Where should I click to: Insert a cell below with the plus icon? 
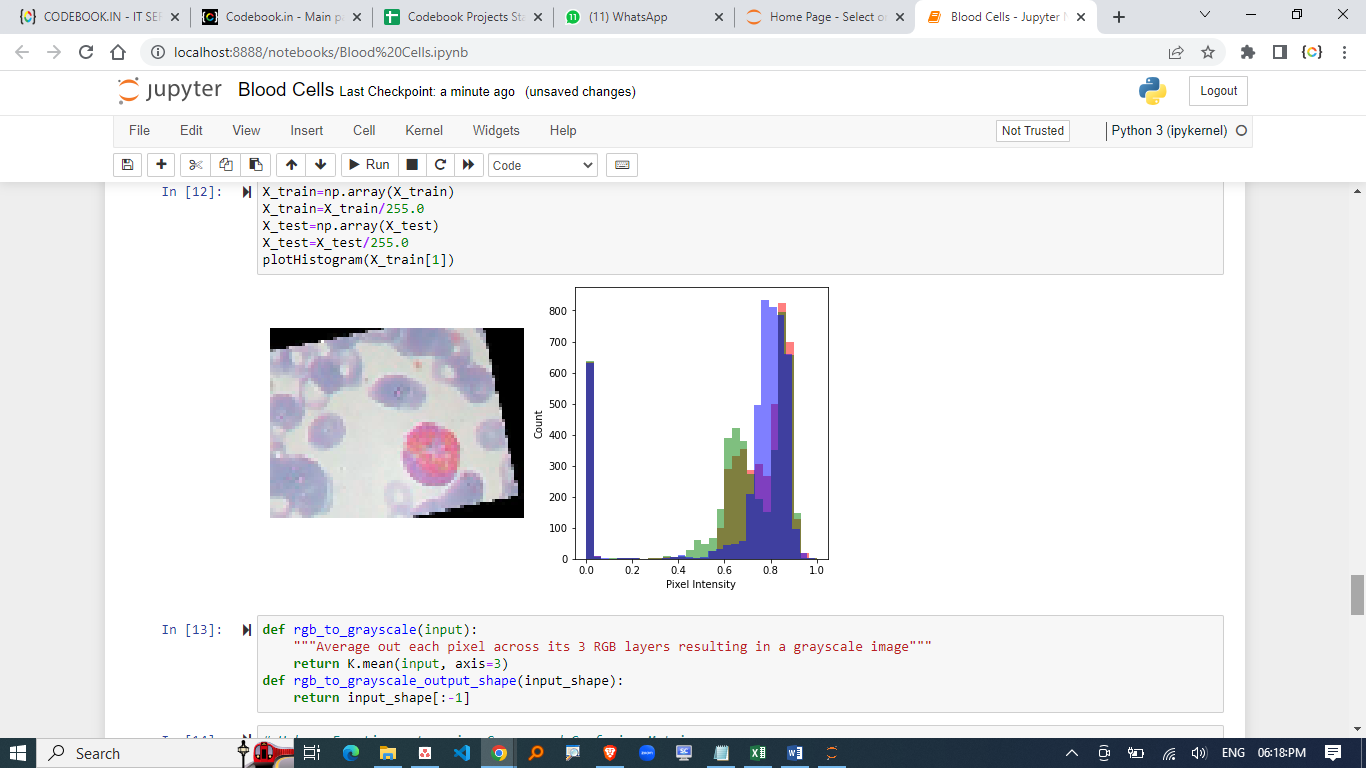point(160,165)
